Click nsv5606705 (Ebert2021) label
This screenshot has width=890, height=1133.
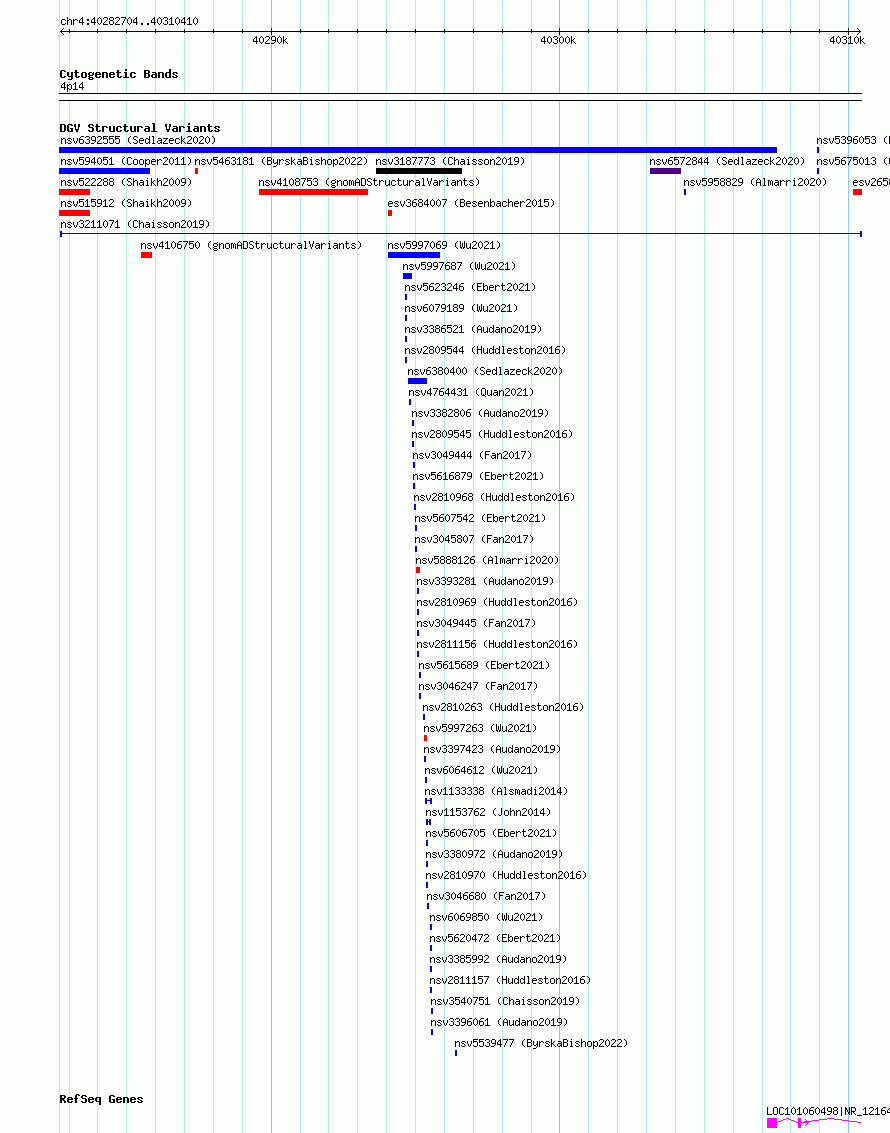click(491, 832)
